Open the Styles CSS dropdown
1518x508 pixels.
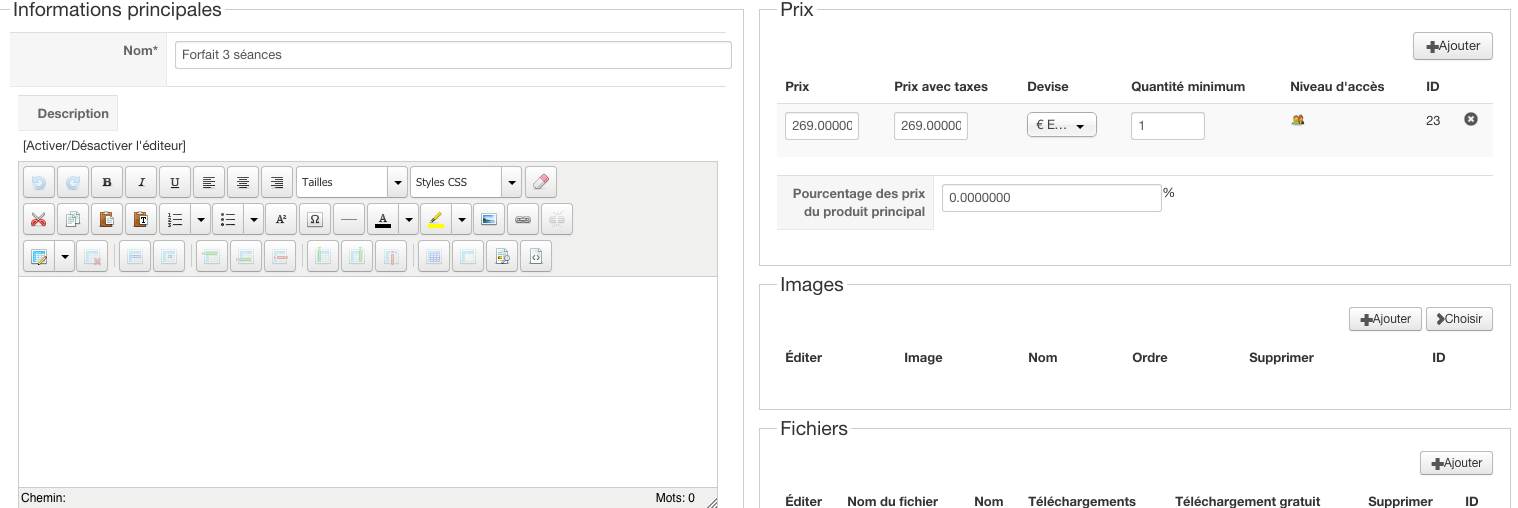(512, 183)
